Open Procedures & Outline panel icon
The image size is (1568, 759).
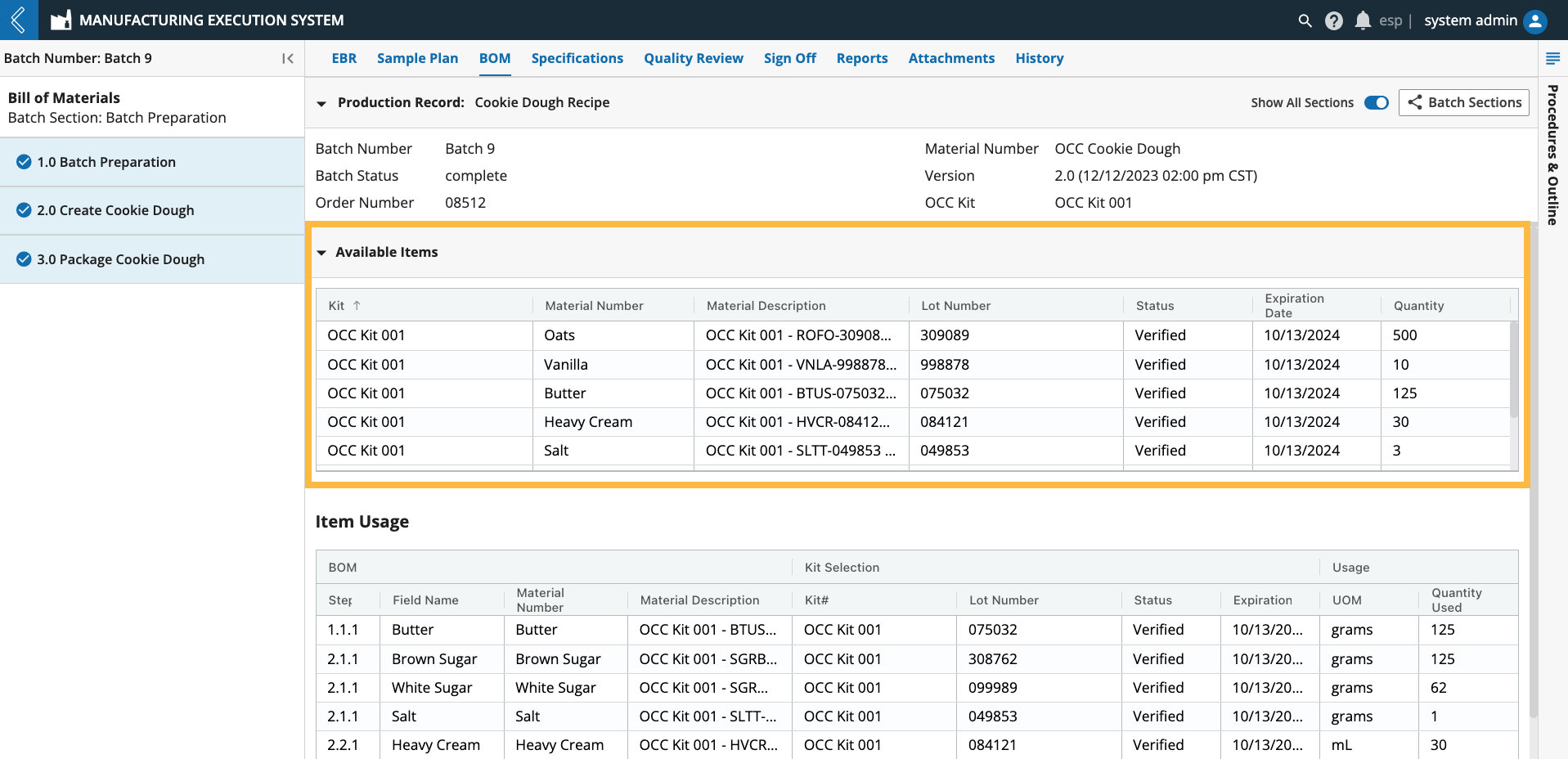(x=1552, y=58)
